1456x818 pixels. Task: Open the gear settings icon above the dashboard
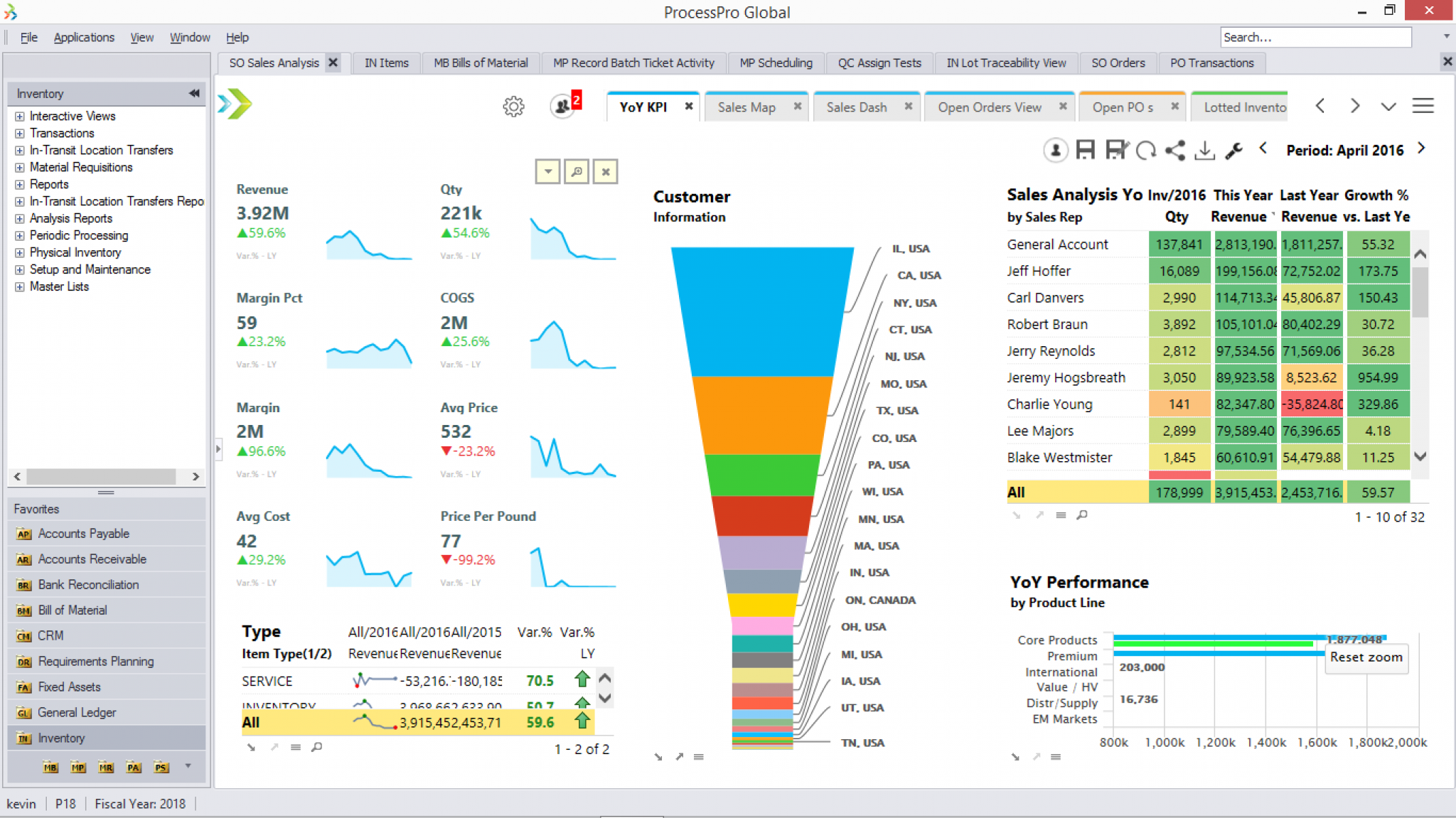pos(513,106)
